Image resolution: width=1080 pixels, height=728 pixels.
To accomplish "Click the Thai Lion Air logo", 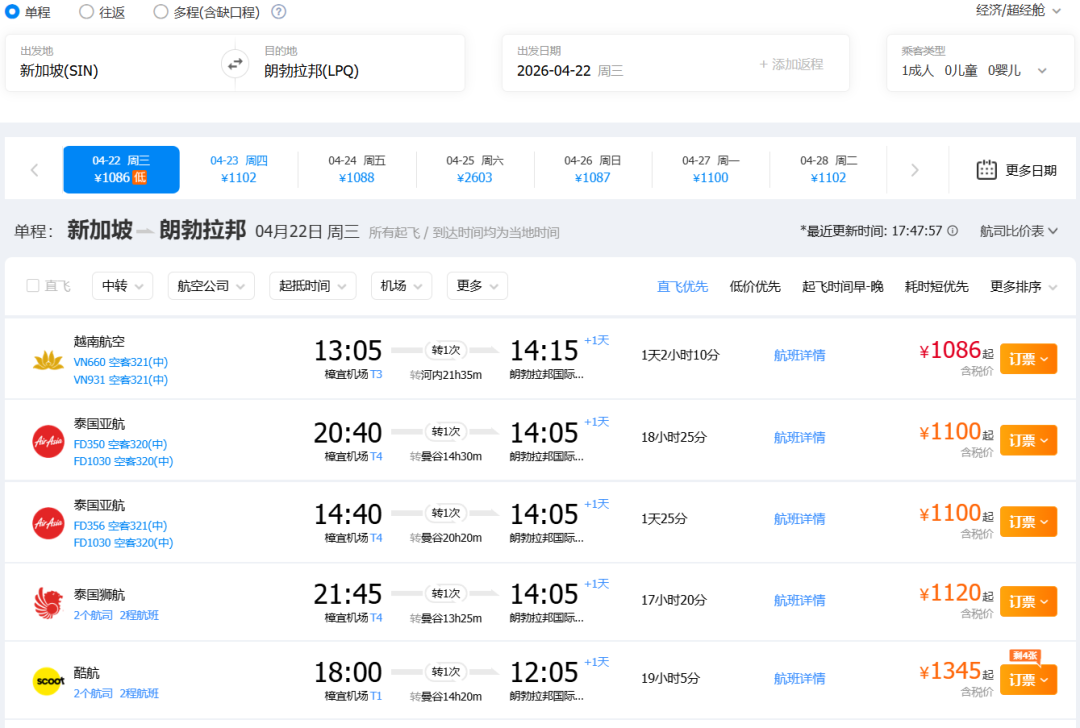I will tap(48, 602).
